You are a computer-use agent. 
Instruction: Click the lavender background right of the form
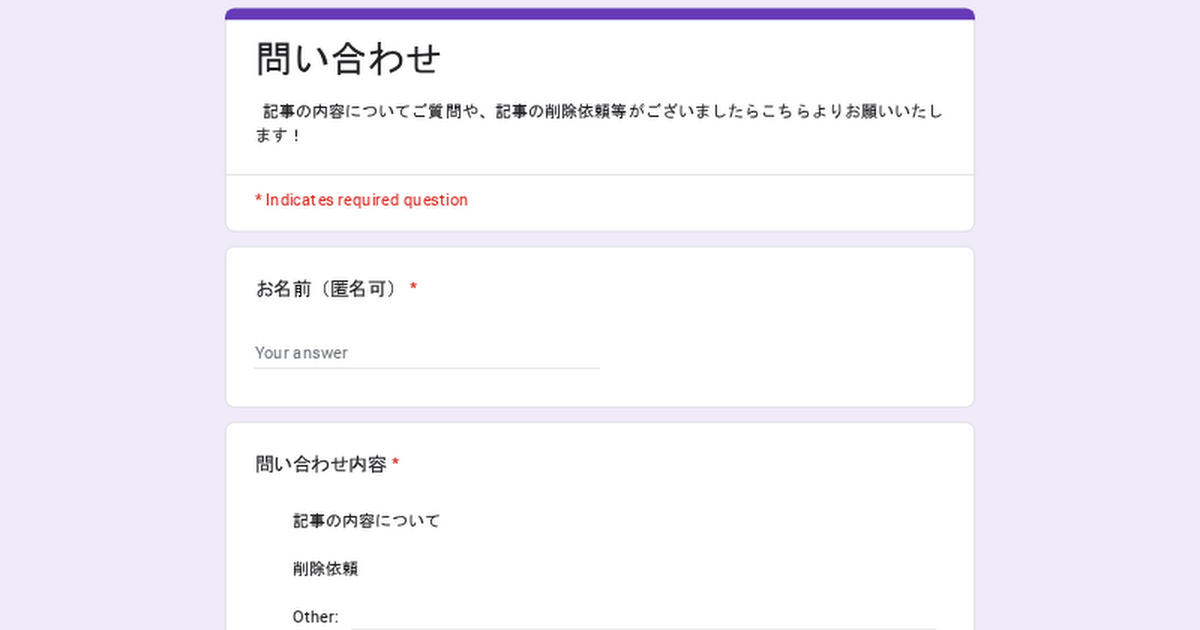[1088, 320]
